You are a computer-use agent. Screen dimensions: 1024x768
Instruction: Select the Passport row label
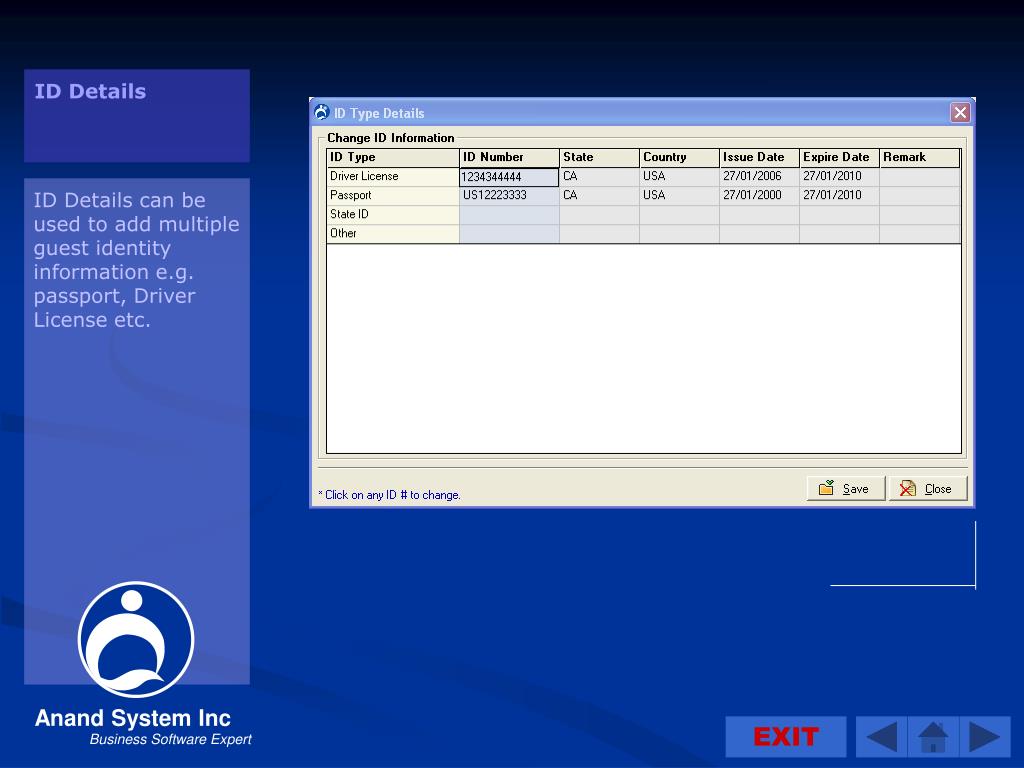coord(392,195)
